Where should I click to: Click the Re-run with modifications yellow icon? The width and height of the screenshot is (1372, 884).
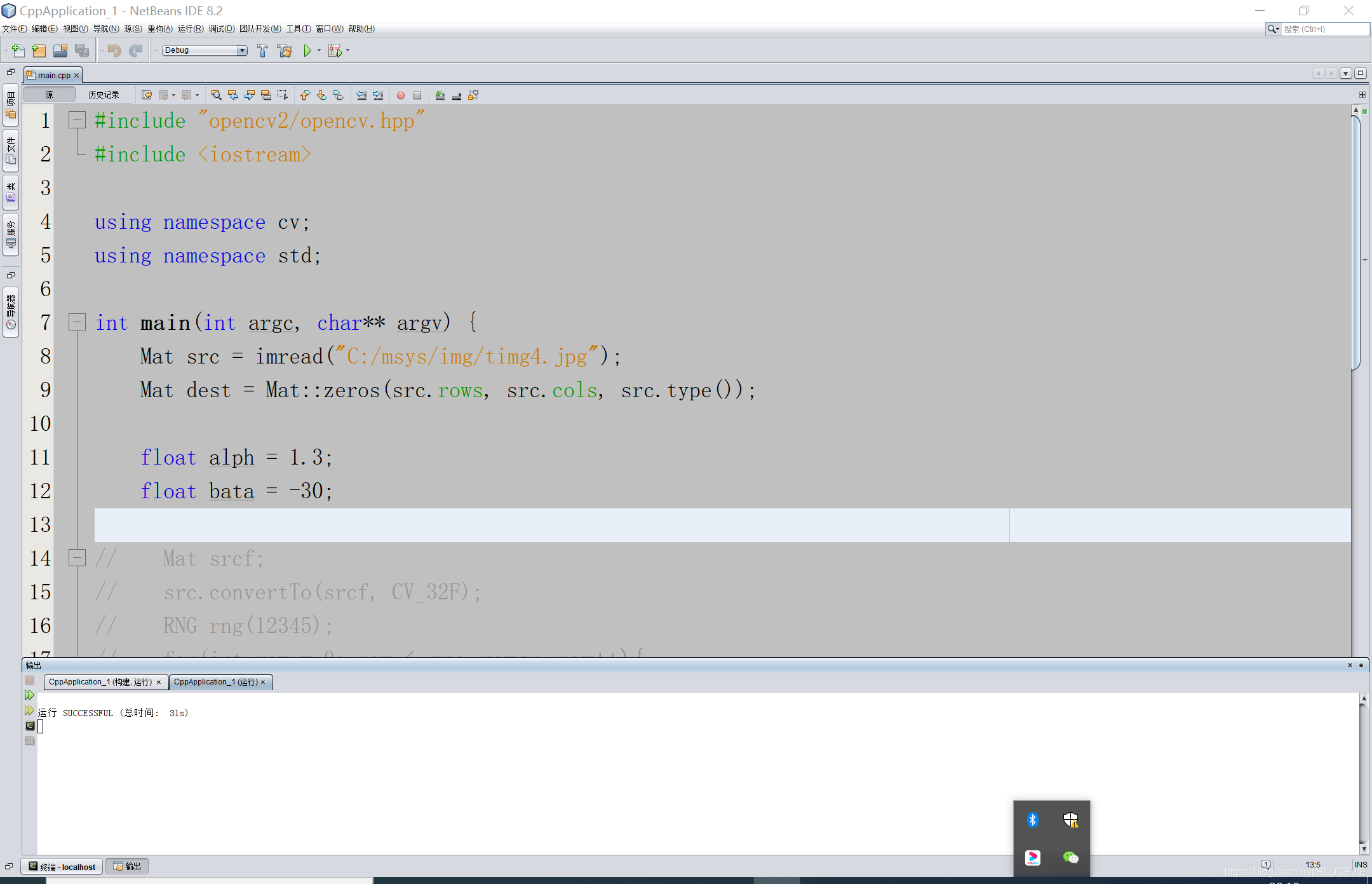(x=29, y=711)
